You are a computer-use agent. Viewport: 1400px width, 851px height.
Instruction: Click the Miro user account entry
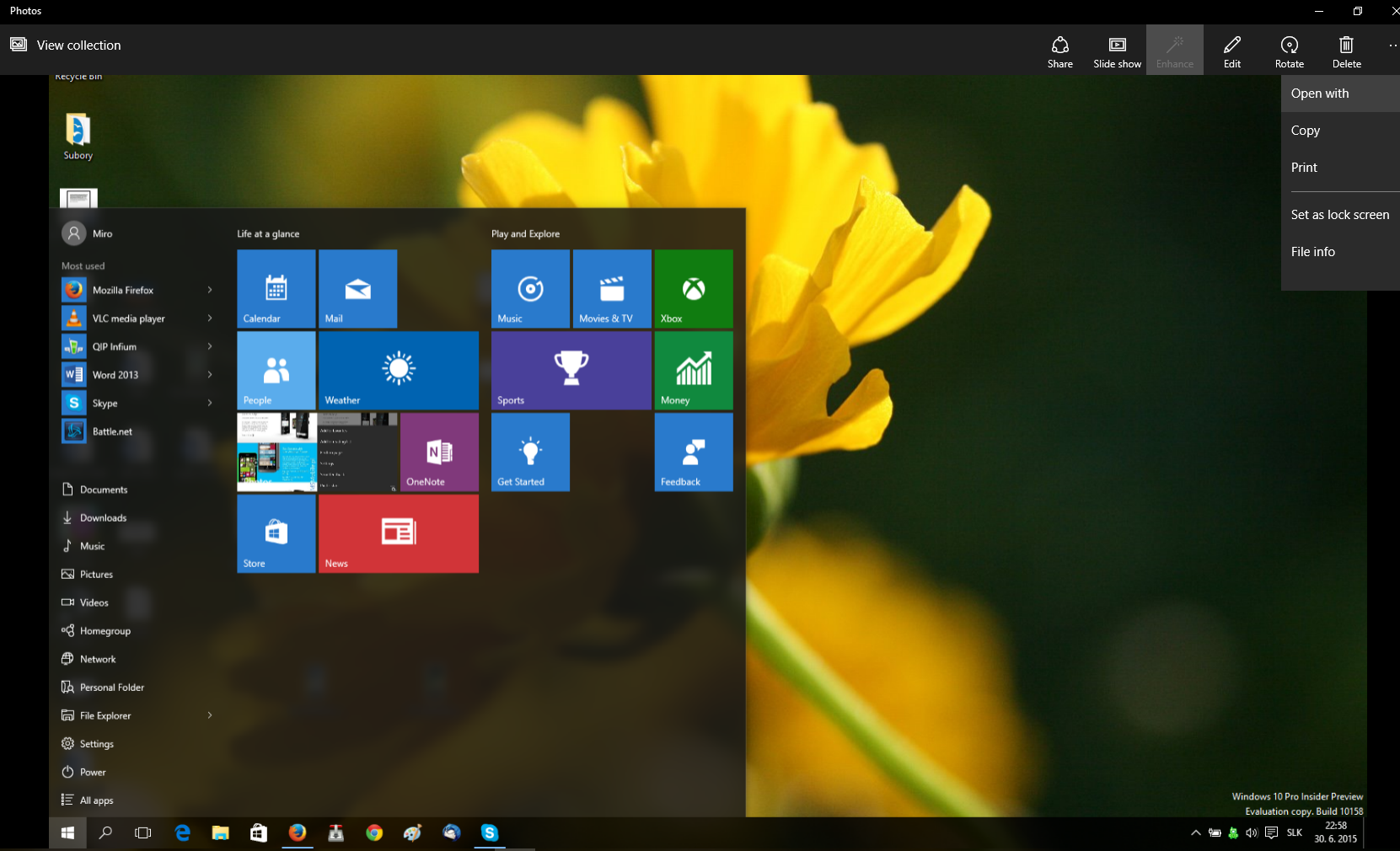[x=88, y=233]
